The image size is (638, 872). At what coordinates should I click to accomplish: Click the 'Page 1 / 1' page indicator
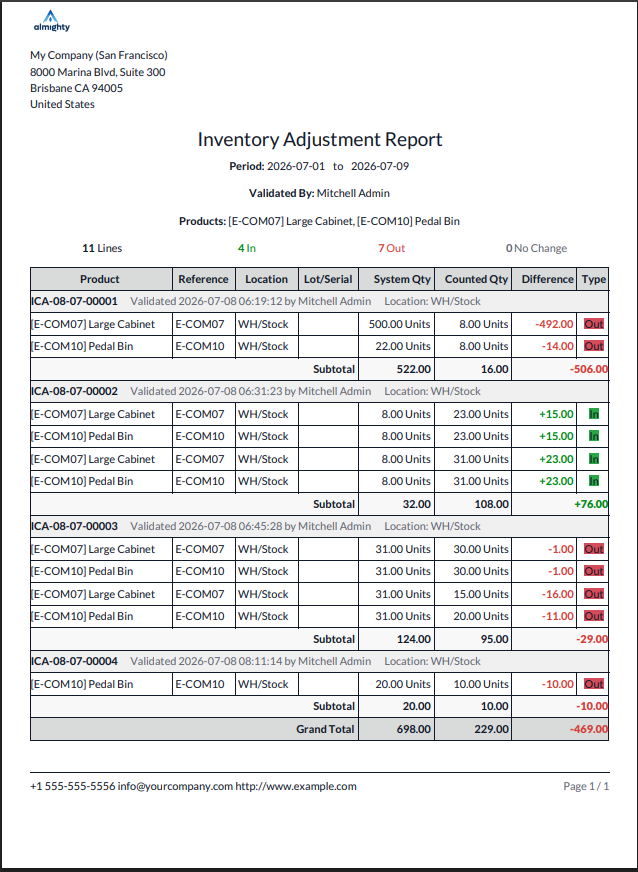(x=586, y=786)
